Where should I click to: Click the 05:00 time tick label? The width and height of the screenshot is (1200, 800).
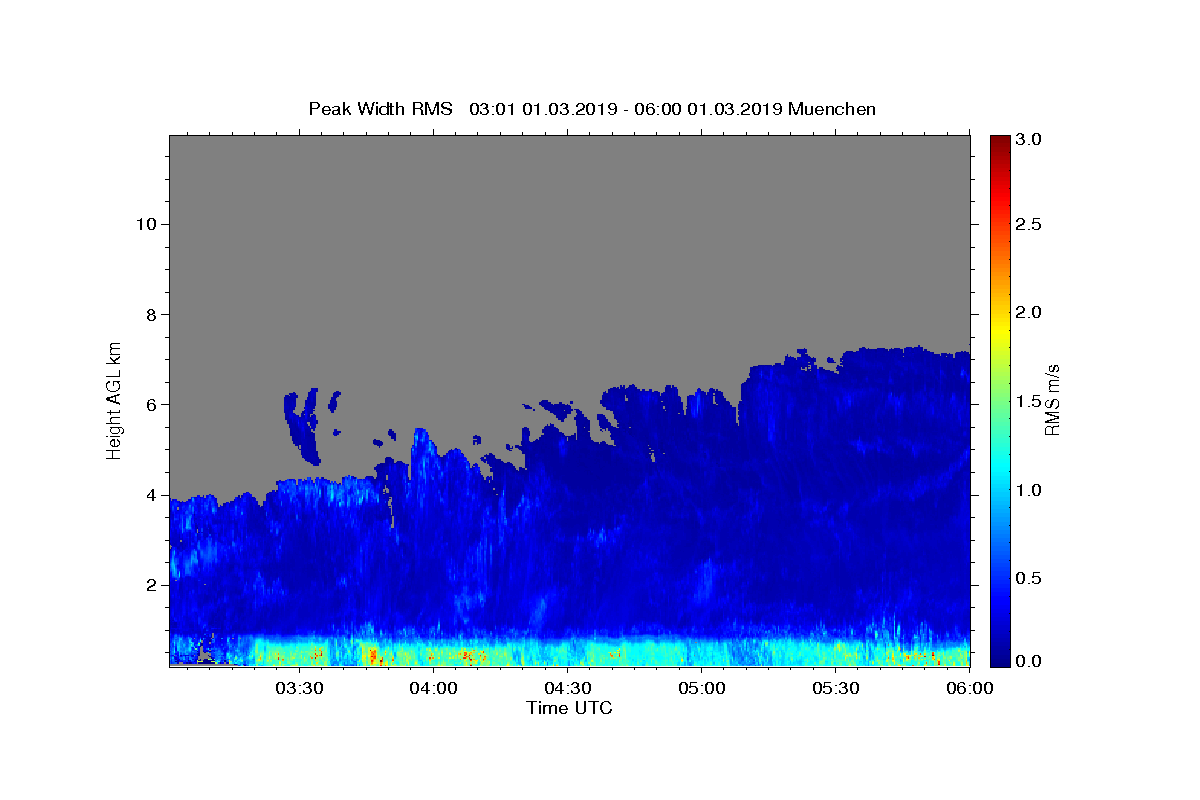[702, 688]
